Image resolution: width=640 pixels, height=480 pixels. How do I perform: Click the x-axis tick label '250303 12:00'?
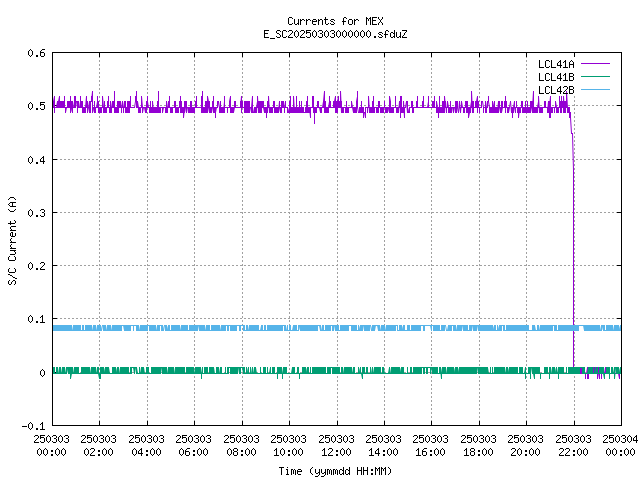pyautogui.click(x=336, y=445)
